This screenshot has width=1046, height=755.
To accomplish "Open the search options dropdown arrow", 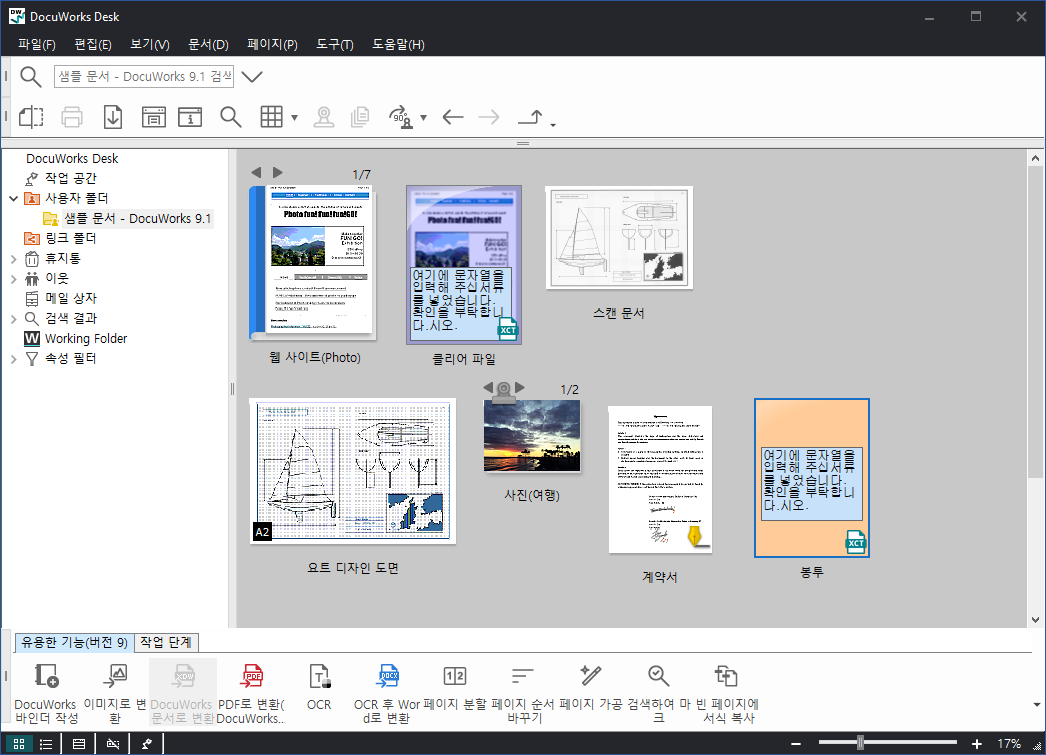I will tap(251, 77).
